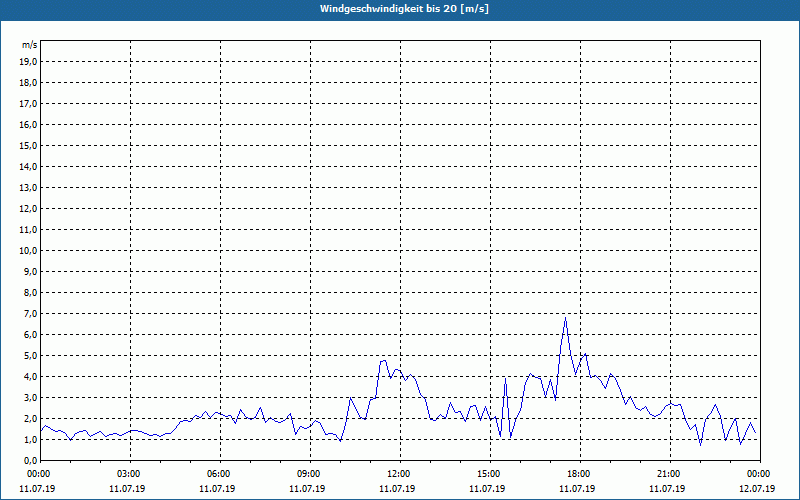This screenshot has width=800, height=500.
Task: Click the 9,0 y-axis label
Action: coord(30,271)
